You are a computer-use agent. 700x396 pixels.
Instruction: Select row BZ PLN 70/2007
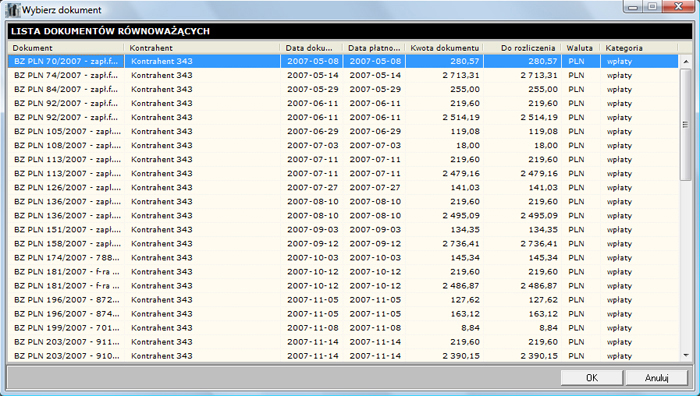pos(343,61)
